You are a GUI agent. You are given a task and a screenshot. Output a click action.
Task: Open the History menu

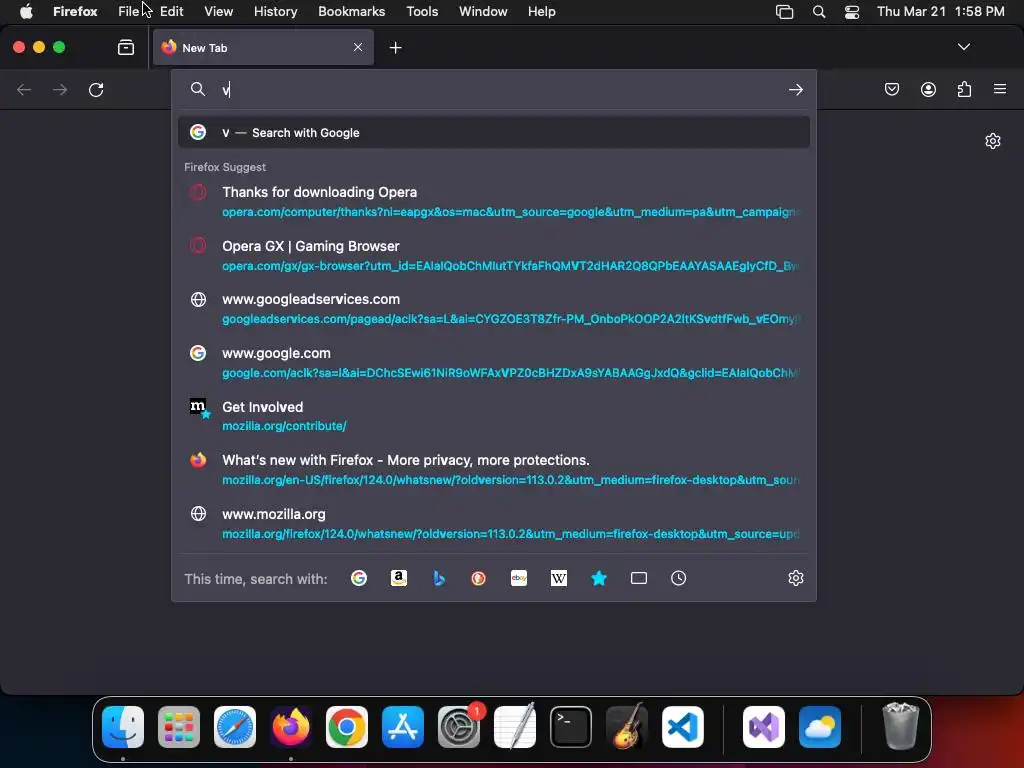(x=276, y=11)
